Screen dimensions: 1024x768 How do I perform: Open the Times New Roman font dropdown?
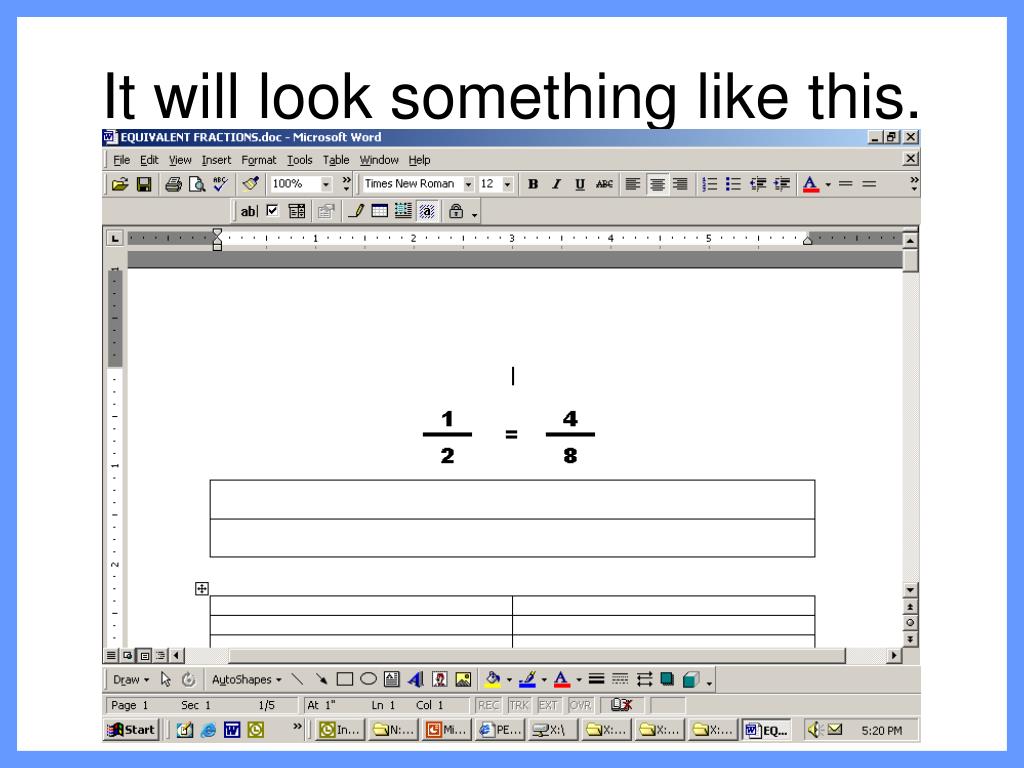click(468, 184)
